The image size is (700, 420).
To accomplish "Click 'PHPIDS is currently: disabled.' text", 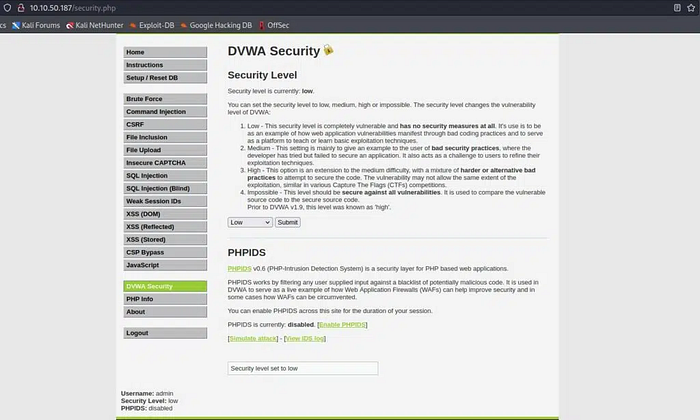I will tap(271, 325).
